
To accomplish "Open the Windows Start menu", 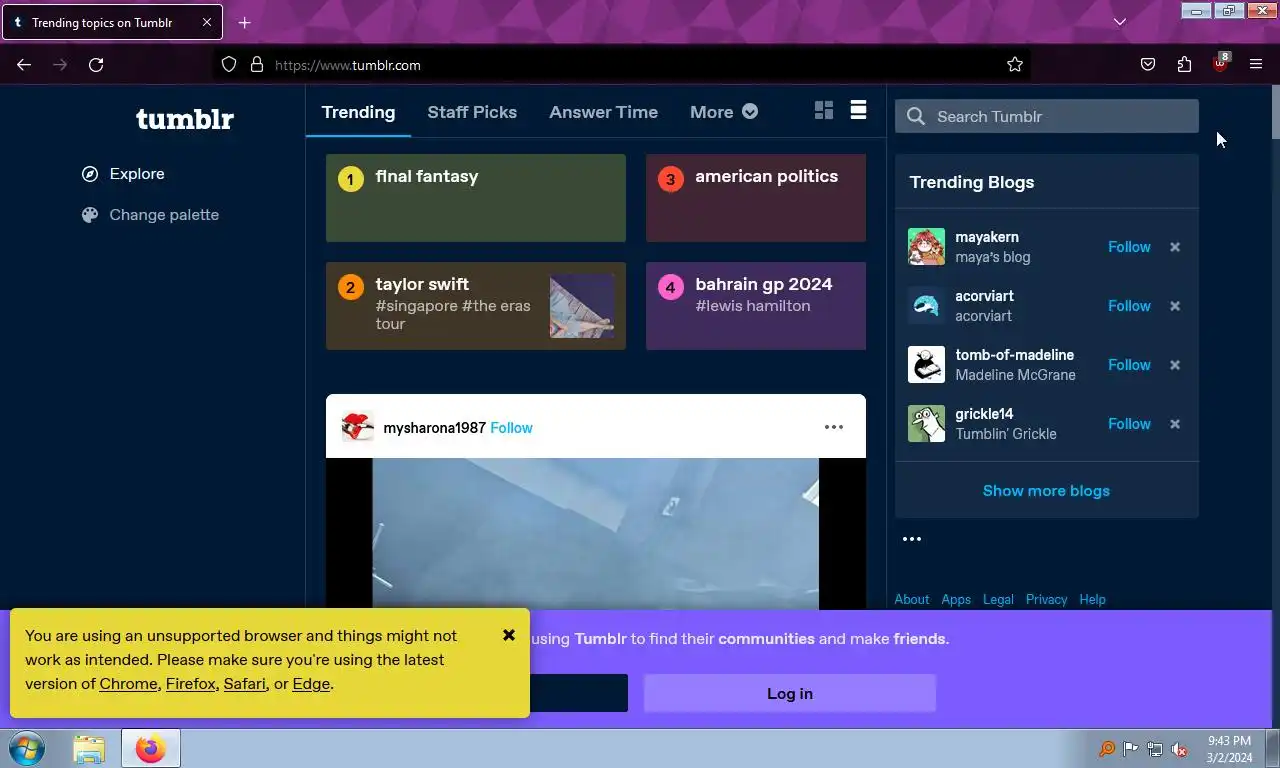I will tap(27, 748).
